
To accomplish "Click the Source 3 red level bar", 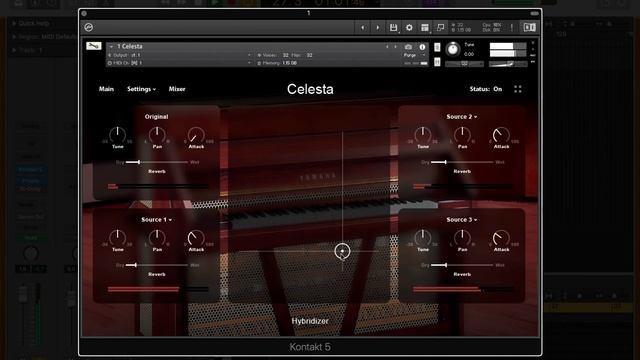I will click(x=463, y=289).
